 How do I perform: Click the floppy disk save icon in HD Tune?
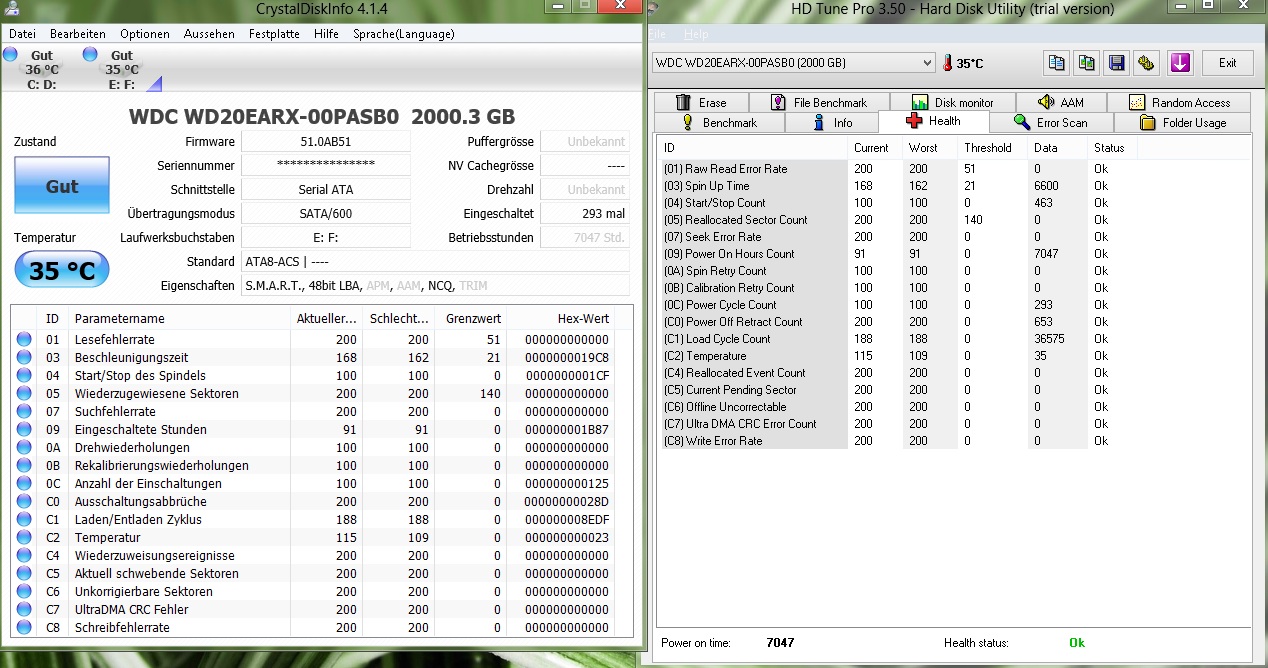(x=1117, y=63)
